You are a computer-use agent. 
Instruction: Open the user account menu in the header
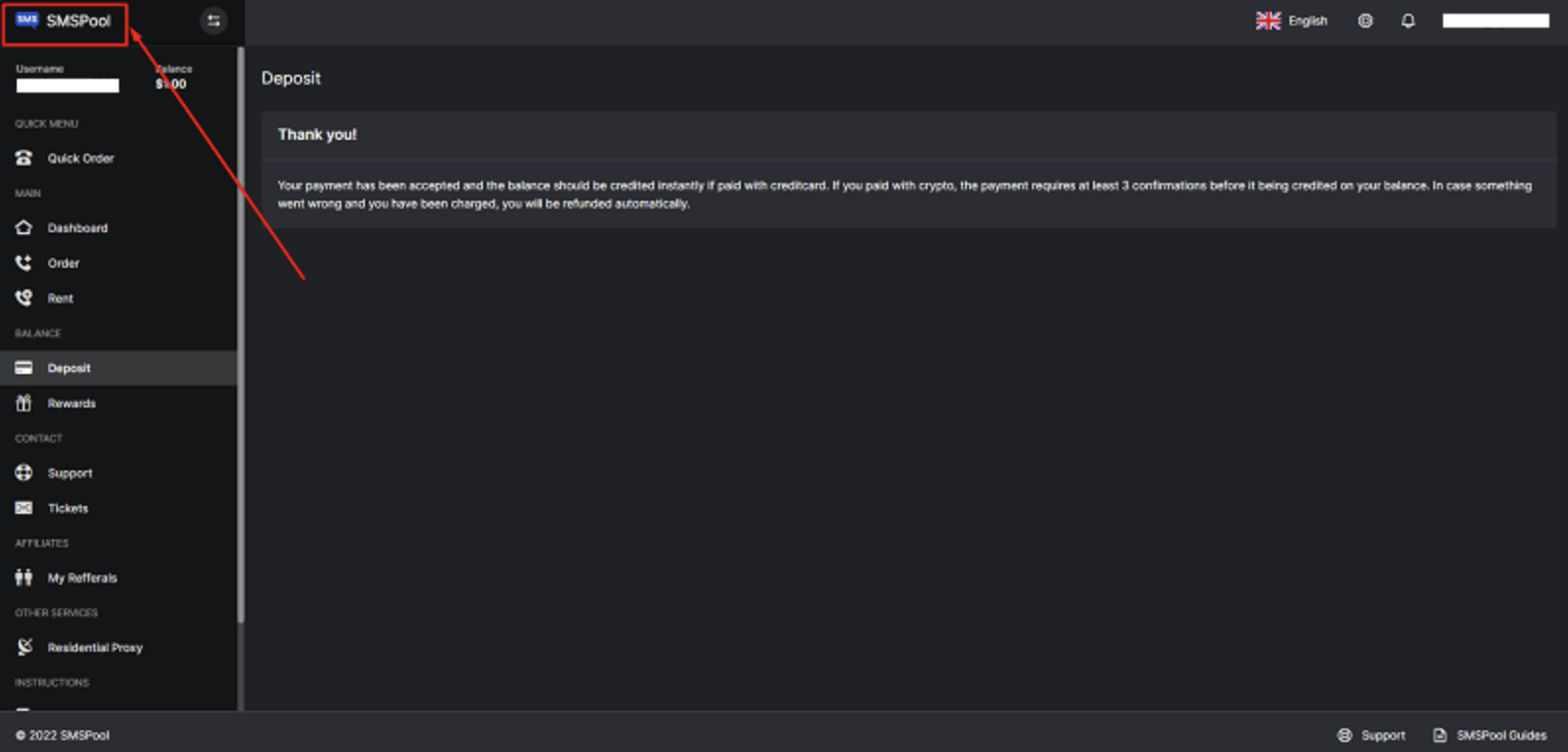tap(1495, 21)
